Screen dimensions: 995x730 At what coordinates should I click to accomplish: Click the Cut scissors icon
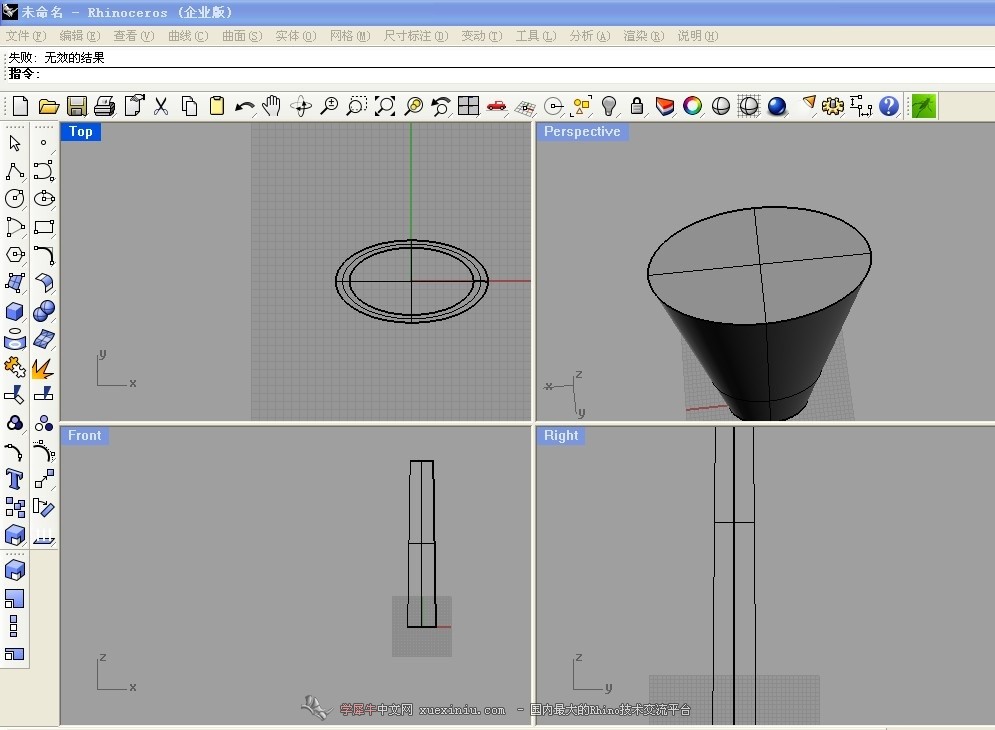click(161, 106)
